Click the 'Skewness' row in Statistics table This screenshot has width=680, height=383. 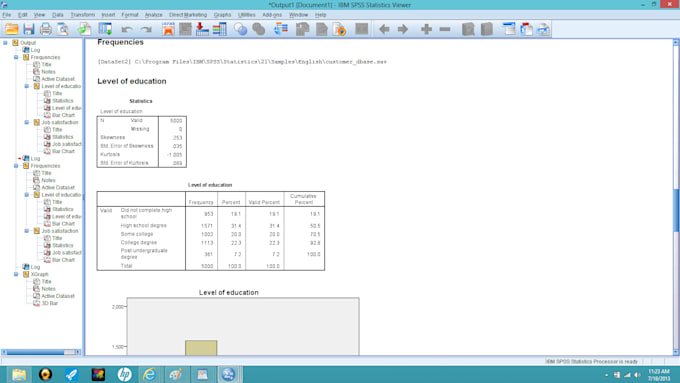(112, 137)
